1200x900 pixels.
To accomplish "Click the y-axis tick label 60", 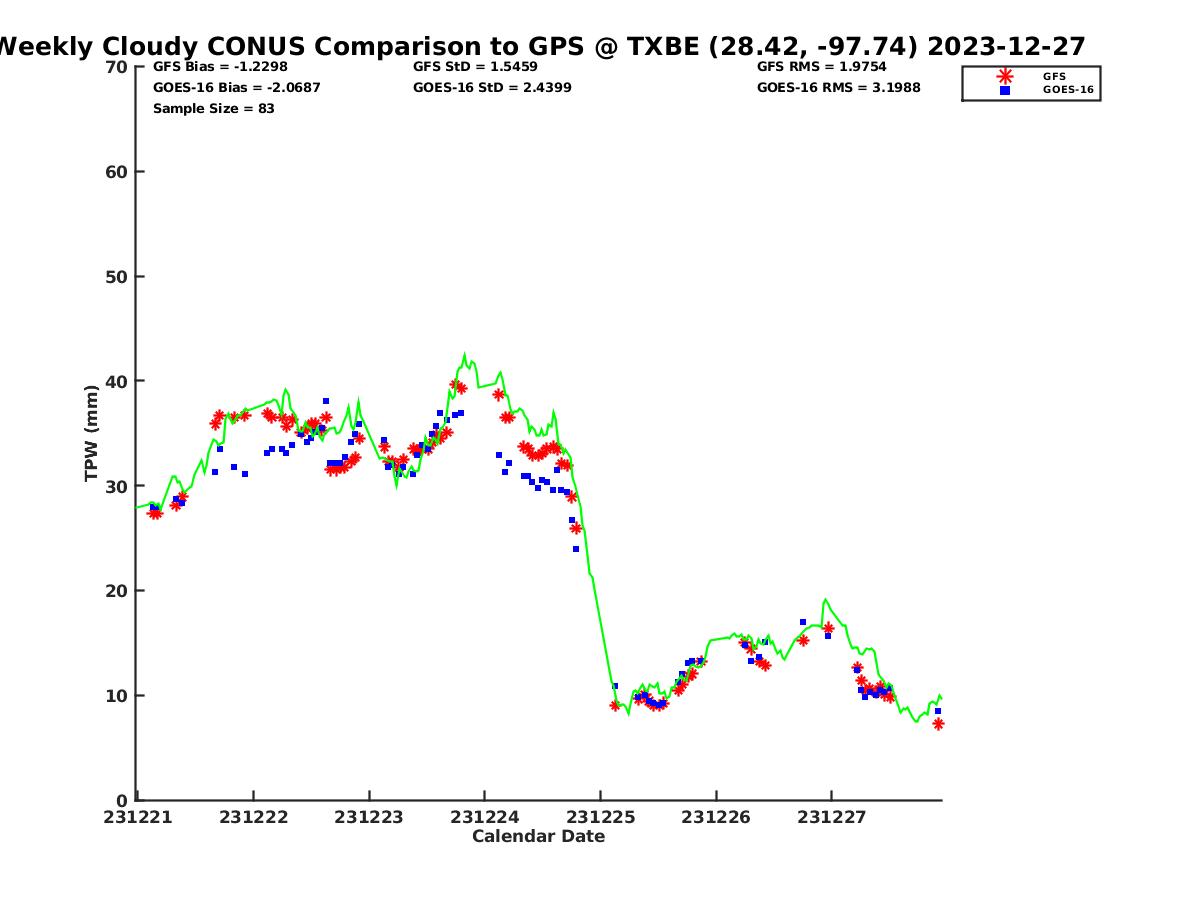I will 117,172.
